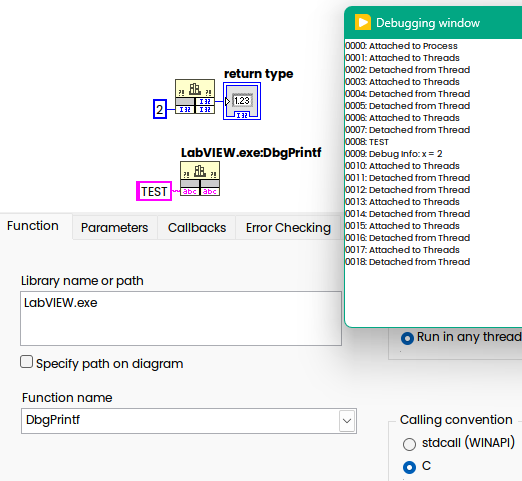The image size is (522, 481).
Task: Enable Specify path on diagram checkbox
Action: (26, 362)
